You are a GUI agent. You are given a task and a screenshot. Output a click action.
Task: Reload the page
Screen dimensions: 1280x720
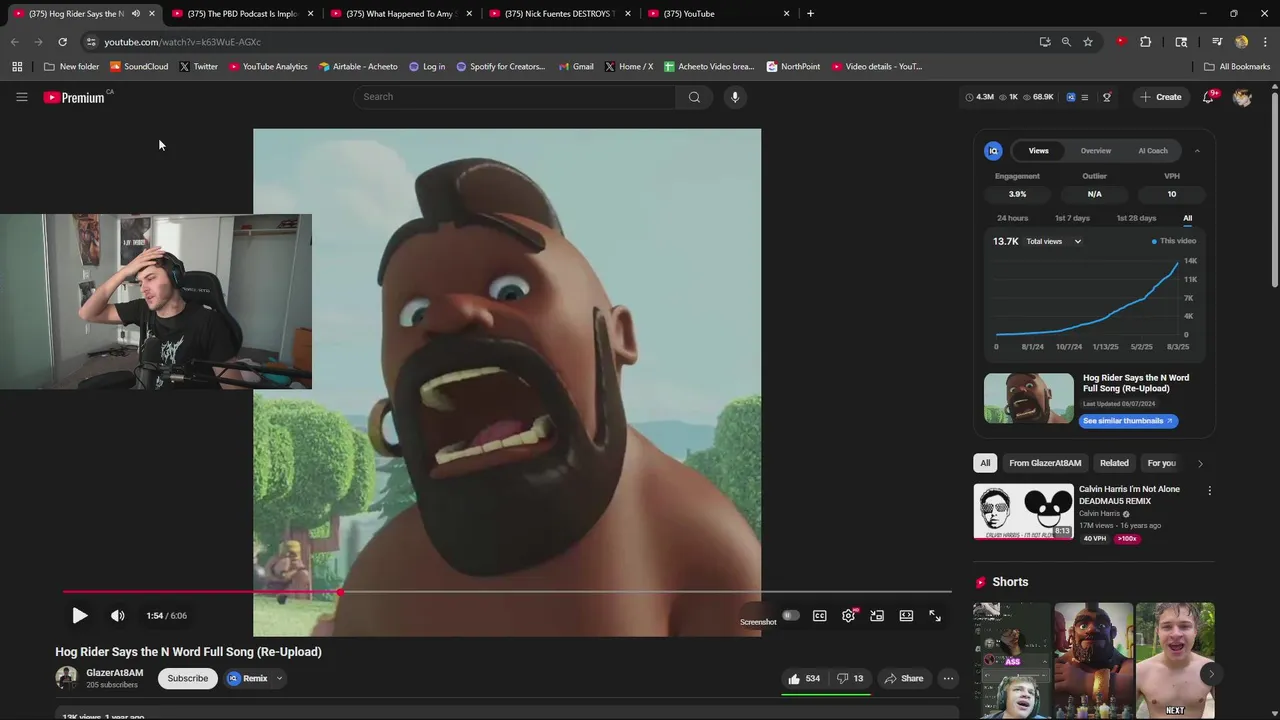(x=62, y=42)
